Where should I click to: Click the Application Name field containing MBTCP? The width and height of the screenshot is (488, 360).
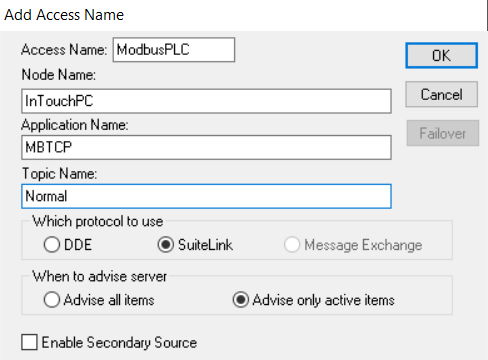click(206, 147)
